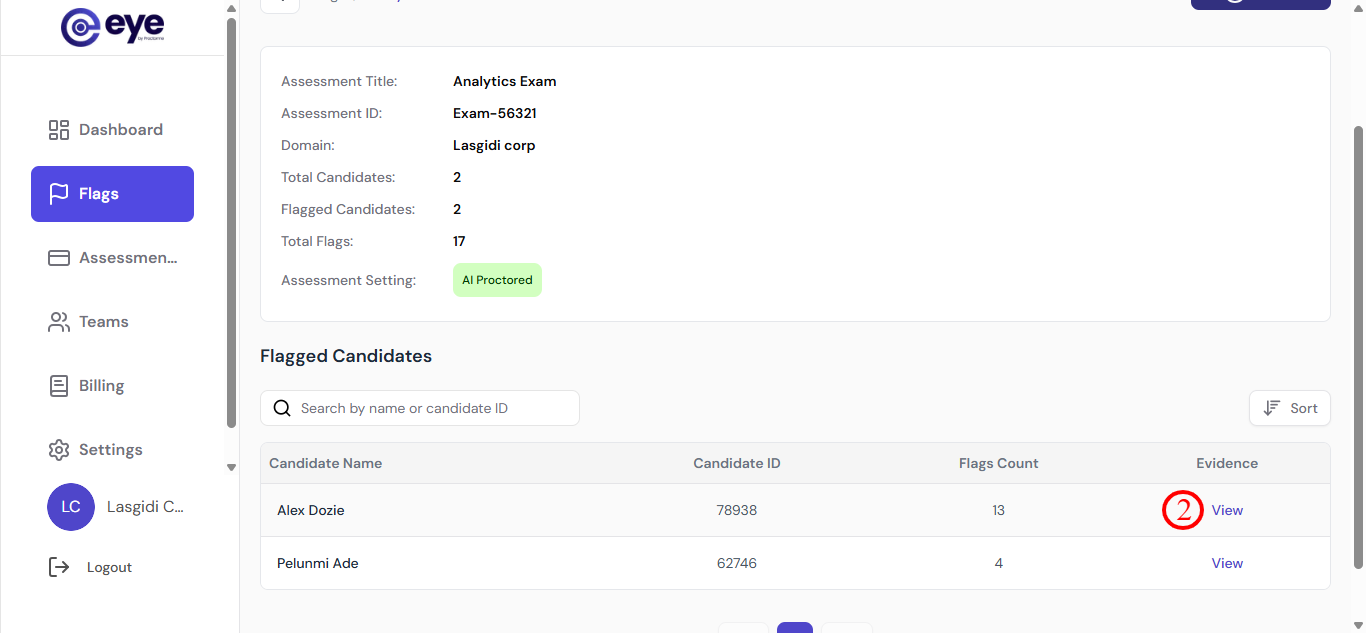This screenshot has height=633, width=1366.
Task: Select the Alex Dozie name cell
Action: [x=311, y=510]
